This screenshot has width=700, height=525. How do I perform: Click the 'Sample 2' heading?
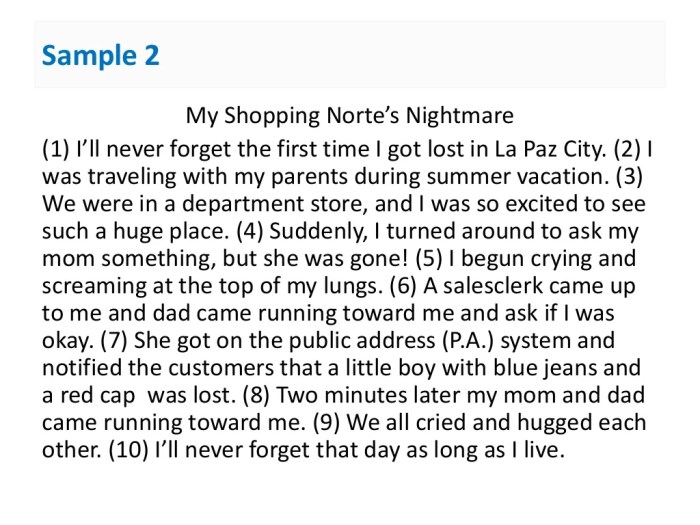pos(100,54)
